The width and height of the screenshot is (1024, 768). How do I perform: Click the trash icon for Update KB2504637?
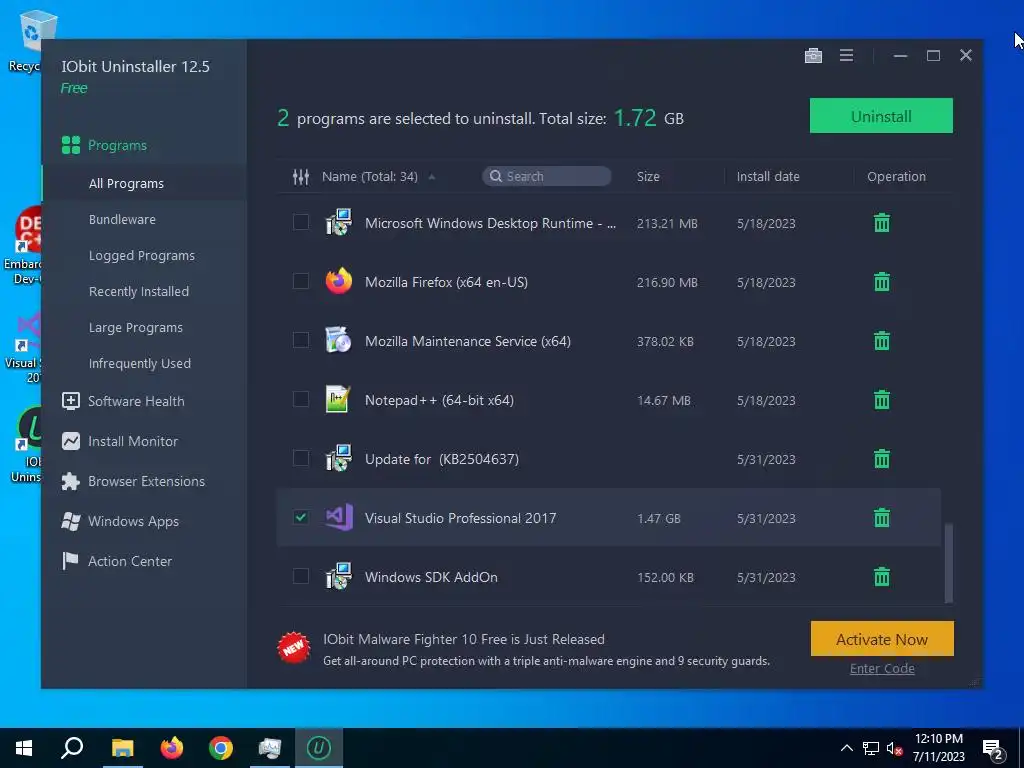882,458
